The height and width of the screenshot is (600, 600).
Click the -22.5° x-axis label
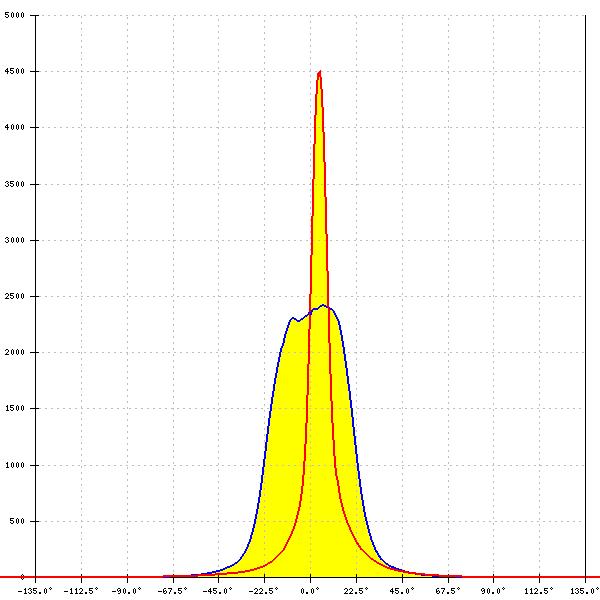[x=264, y=591]
